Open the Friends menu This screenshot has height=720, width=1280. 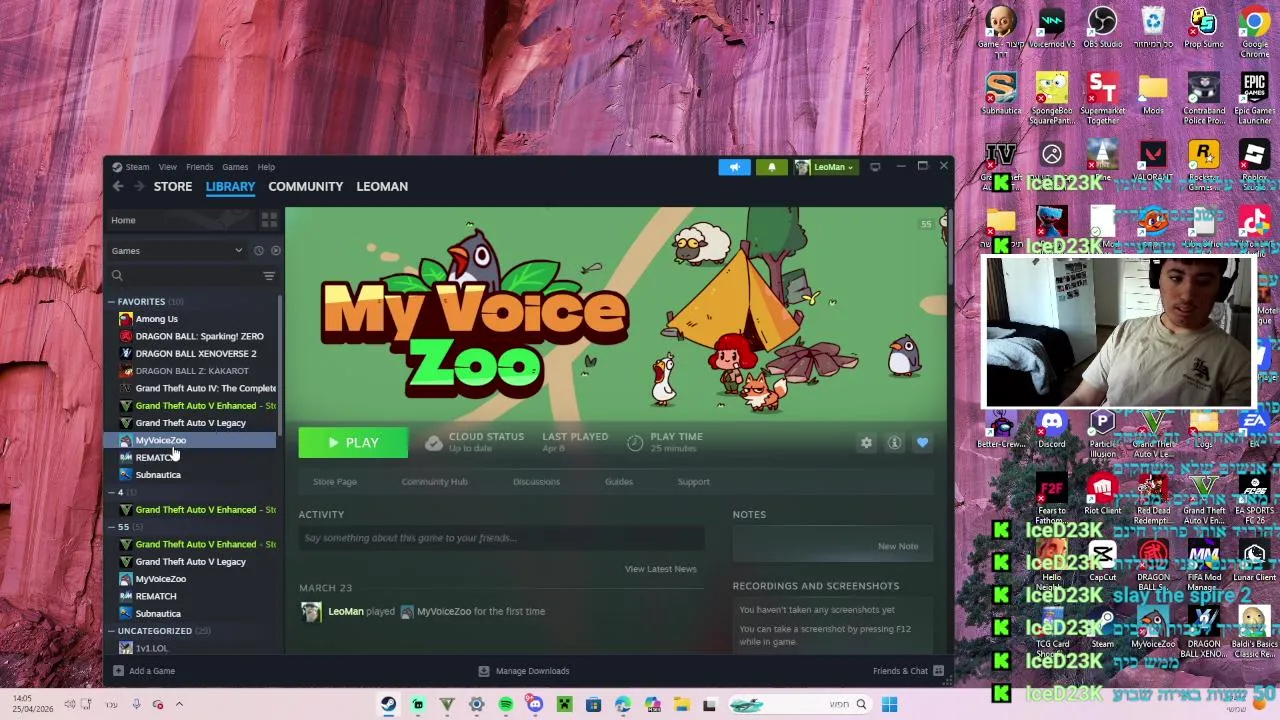(x=199, y=167)
